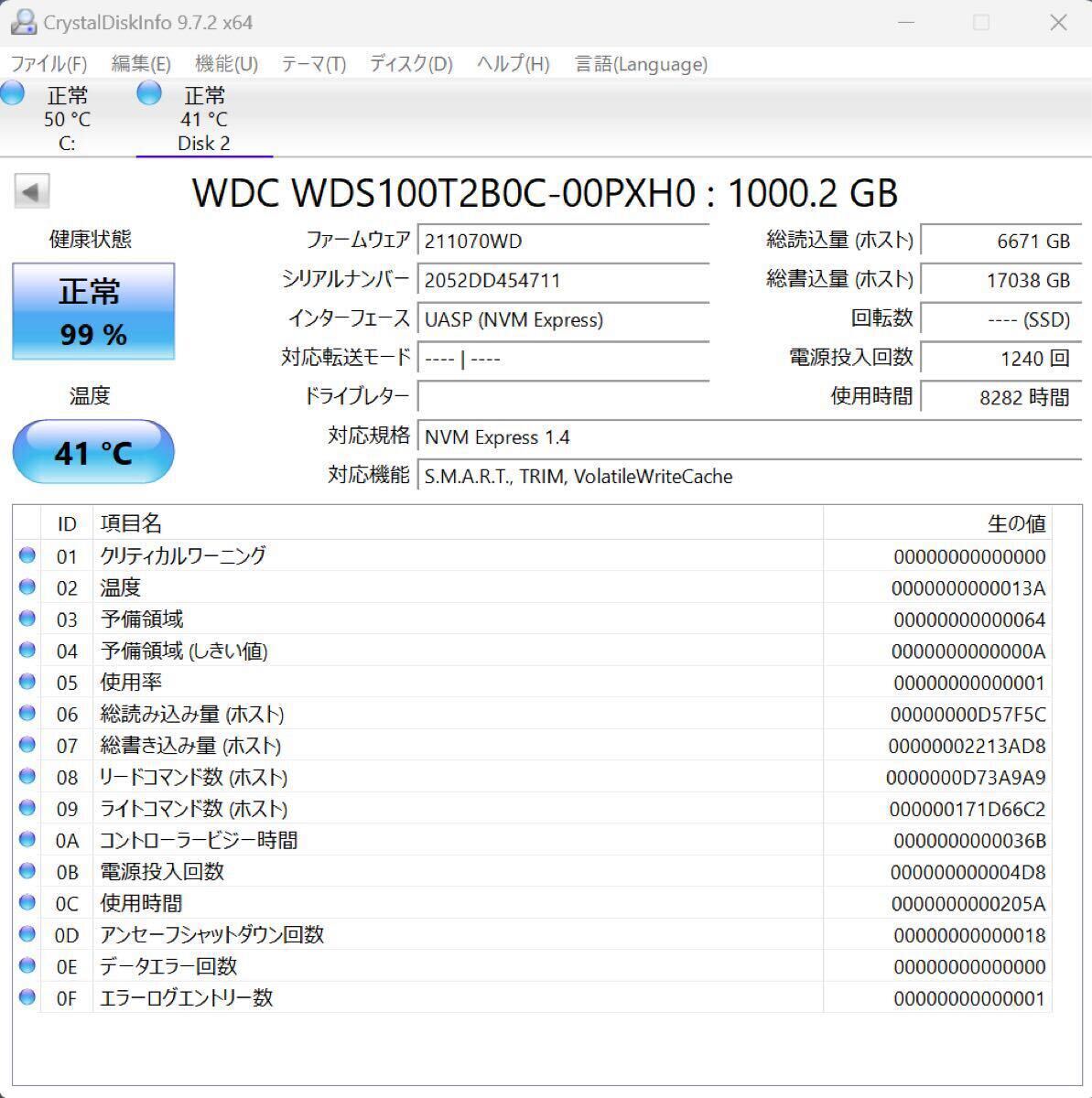Open the 言語(Language) menu
Image resolution: width=1092 pixels, height=1098 pixels.
coord(641,64)
